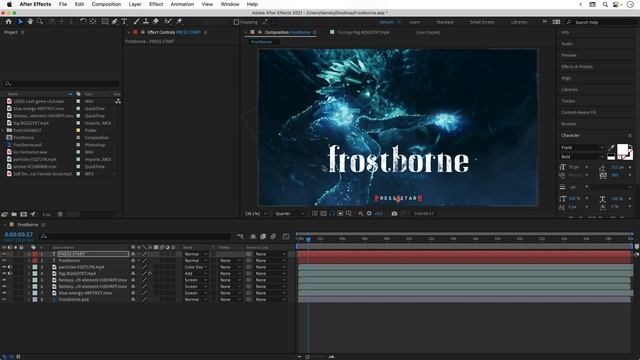Image resolution: width=640 pixels, height=360 pixels.
Task: Click the snapshot camera icon in viewer
Action: coord(394,213)
